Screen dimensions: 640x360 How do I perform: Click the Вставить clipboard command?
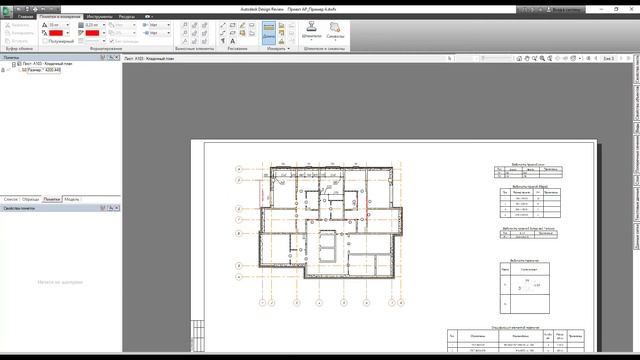pyautogui.click(x=17, y=41)
